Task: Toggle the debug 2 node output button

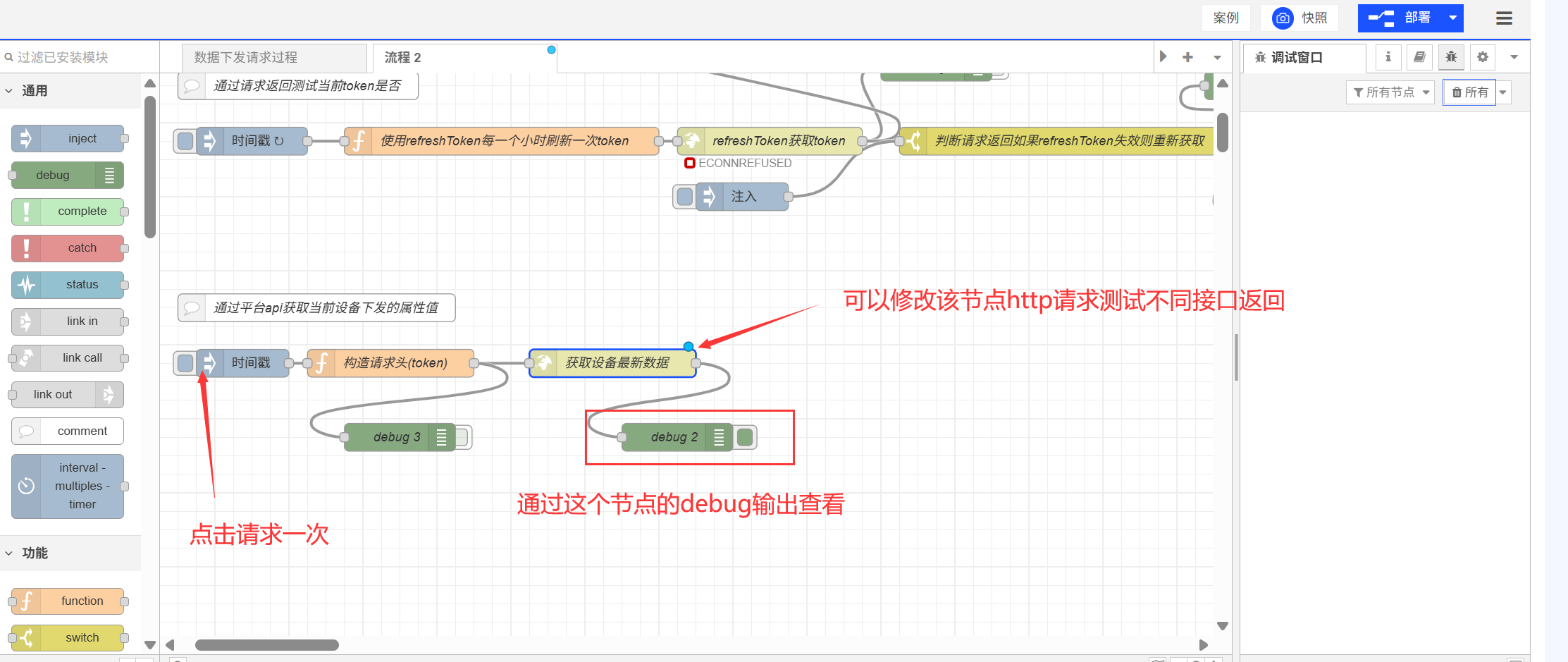Action: click(745, 438)
